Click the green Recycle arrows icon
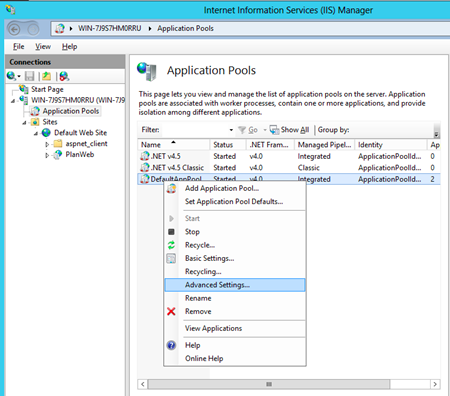 point(171,245)
